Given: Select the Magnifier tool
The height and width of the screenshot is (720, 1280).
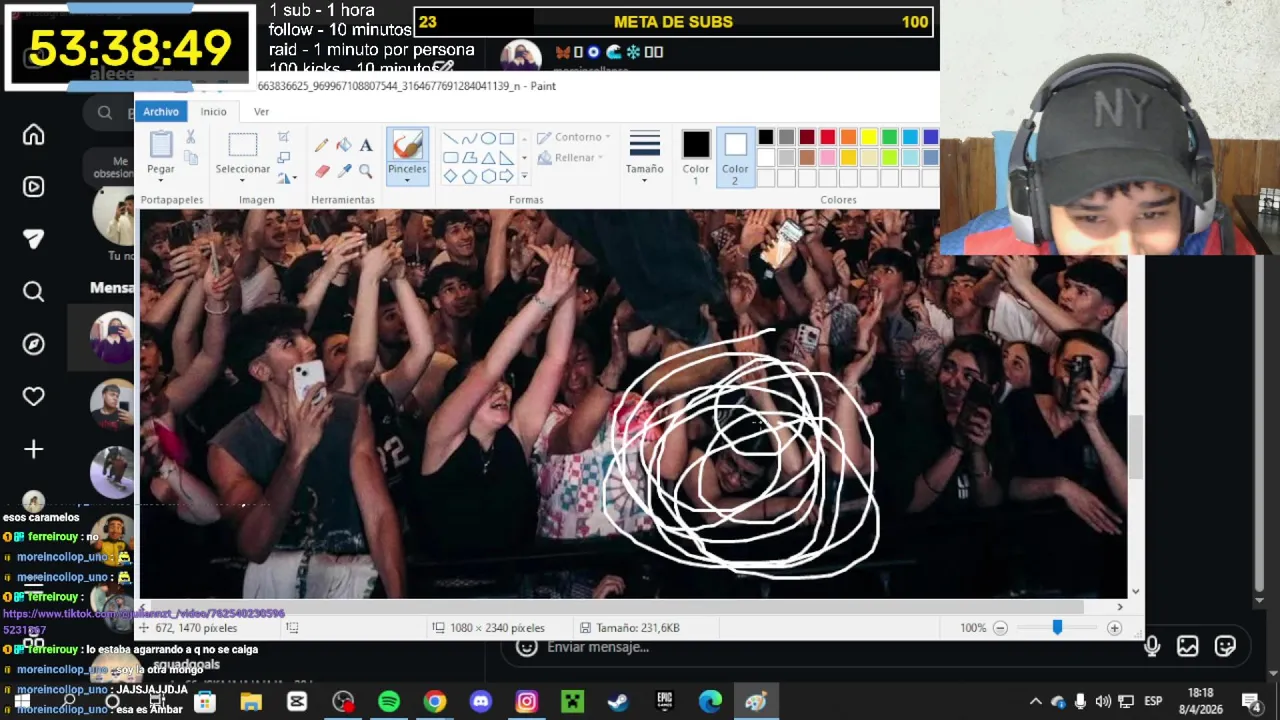Looking at the screenshot, I should click(365, 171).
